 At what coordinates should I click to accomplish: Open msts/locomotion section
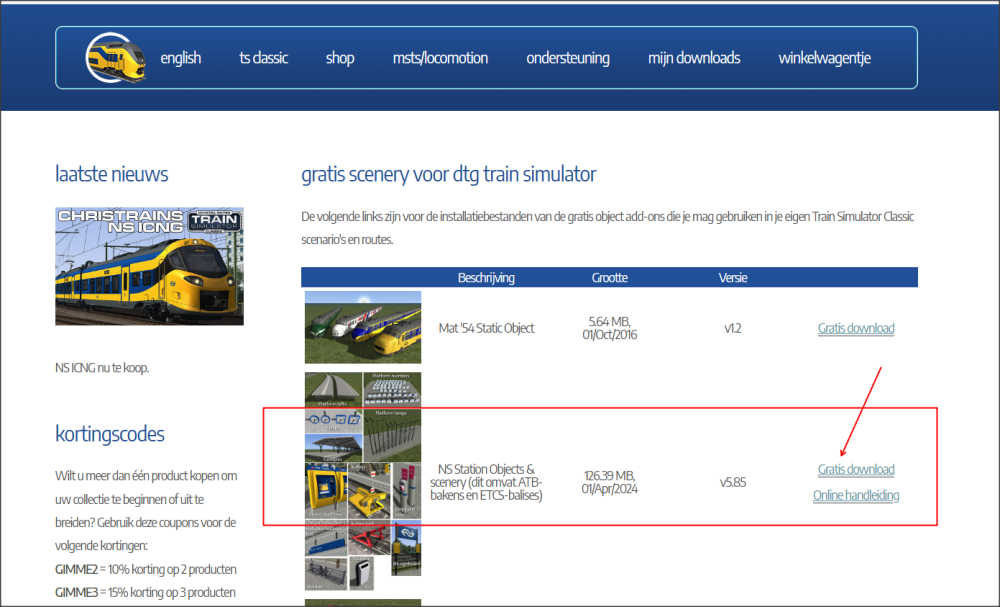pyautogui.click(x=440, y=58)
